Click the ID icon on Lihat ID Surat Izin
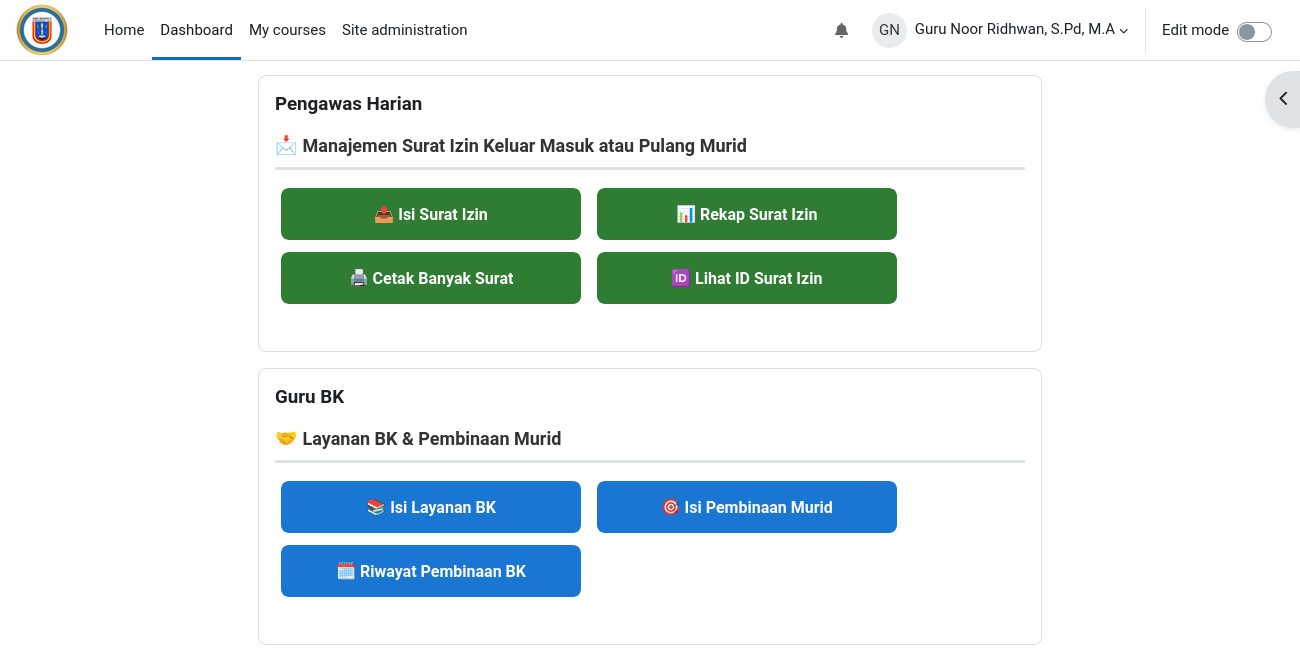This screenshot has width=1300, height=651. pyautogui.click(x=680, y=278)
